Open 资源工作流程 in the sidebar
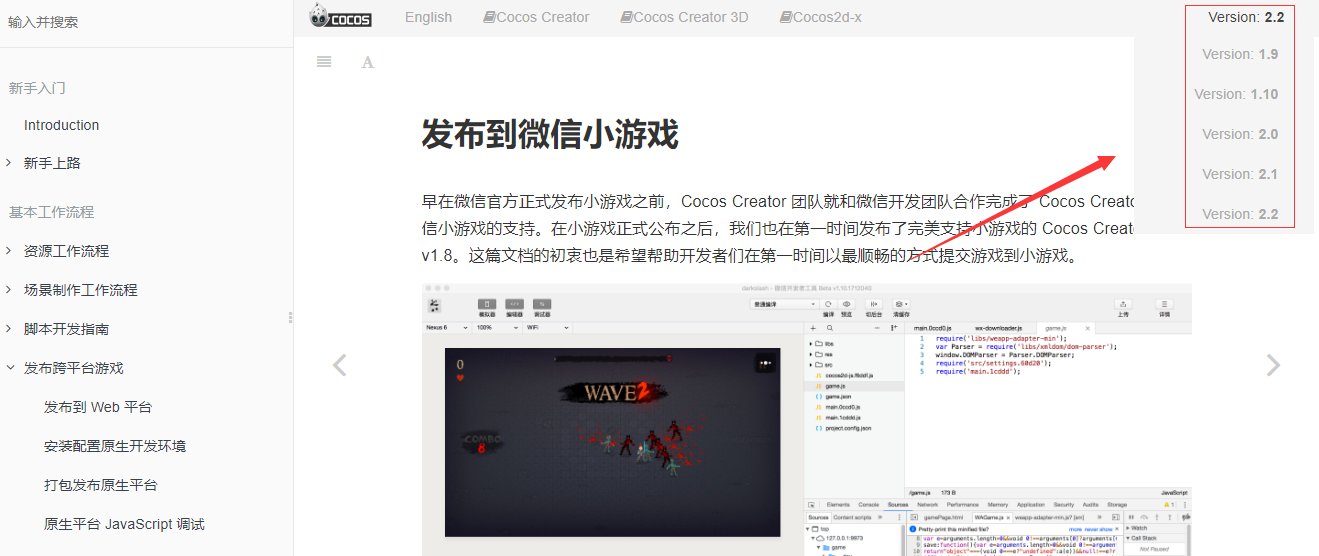This screenshot has height=556, width=1319. tap(67, 251)
